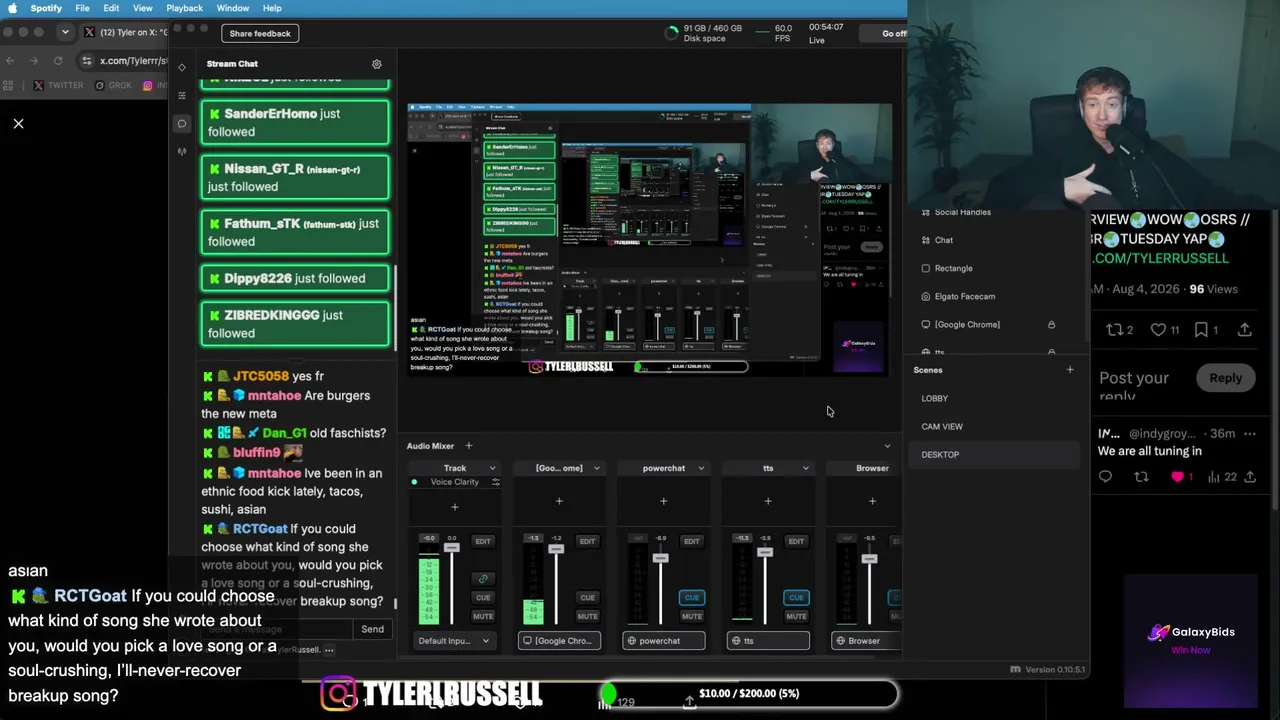
Task: Open the View menu
Action: (x=143, y=8)
